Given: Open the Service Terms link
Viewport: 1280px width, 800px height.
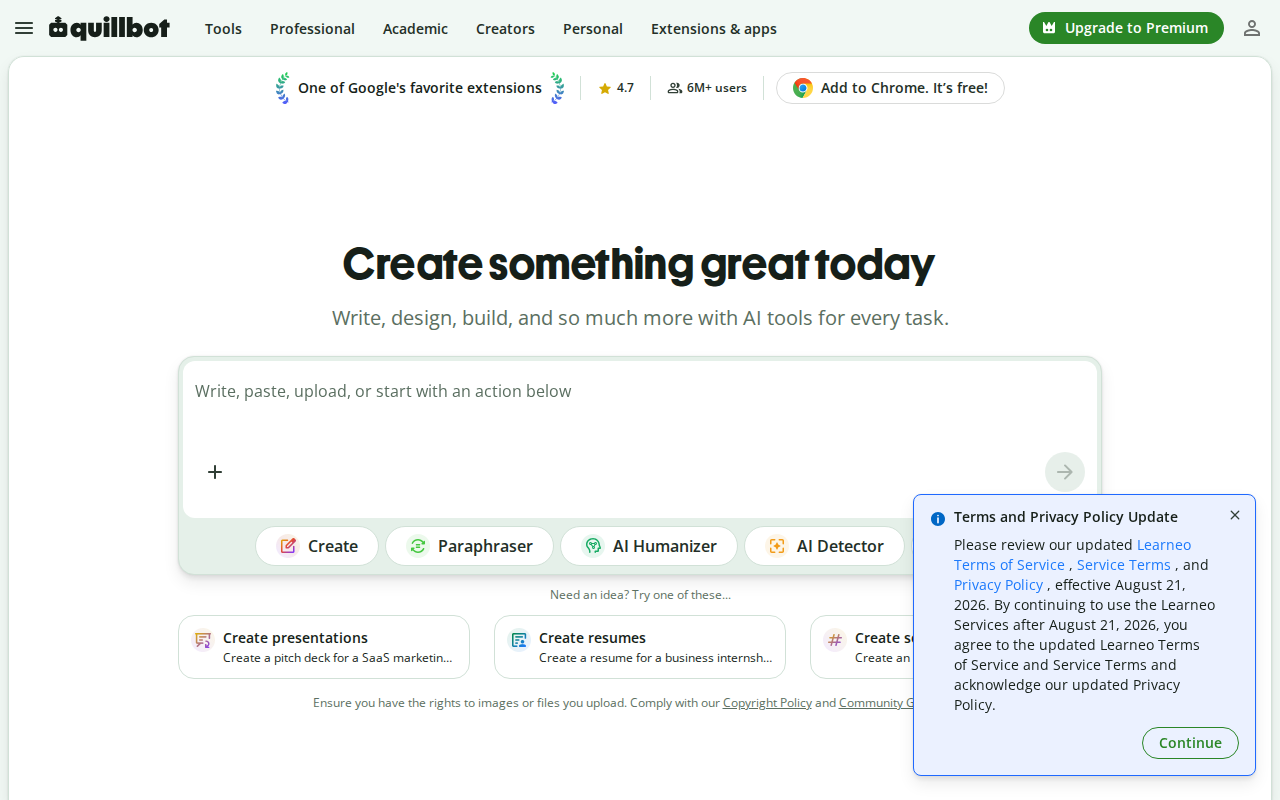Looking at the screenshot, I should coord(1123,565).
